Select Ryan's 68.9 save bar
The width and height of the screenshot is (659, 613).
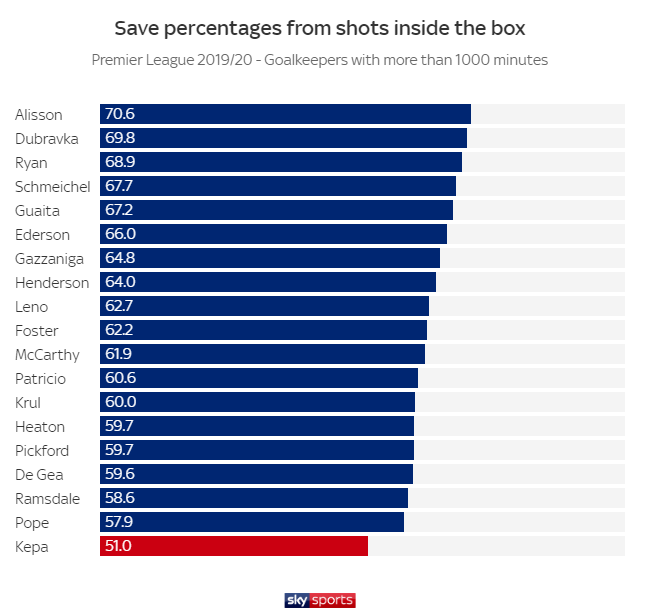[281, 162]
